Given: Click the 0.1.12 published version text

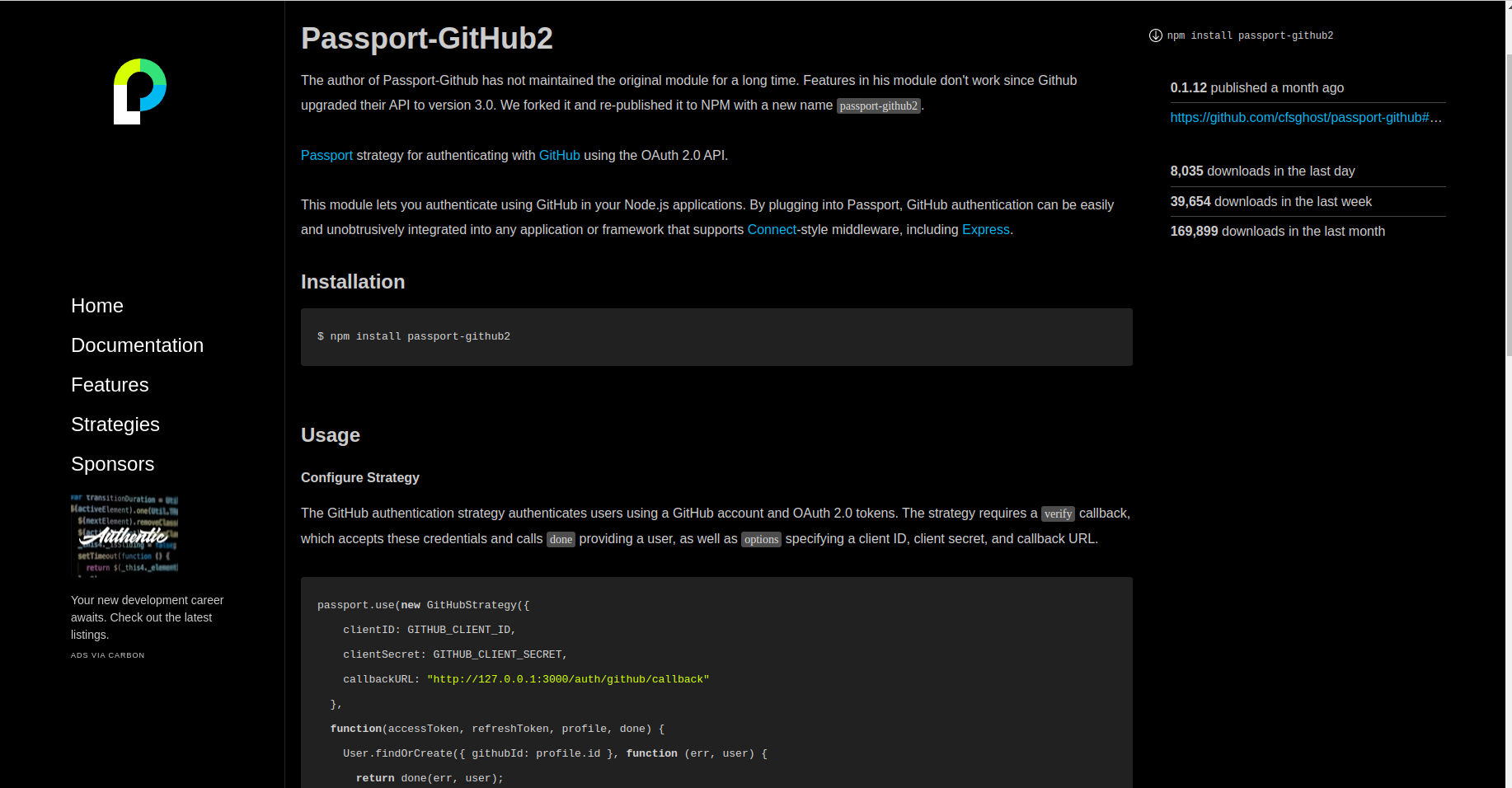Looking at the screenshot, I should tap(1257, 87).
